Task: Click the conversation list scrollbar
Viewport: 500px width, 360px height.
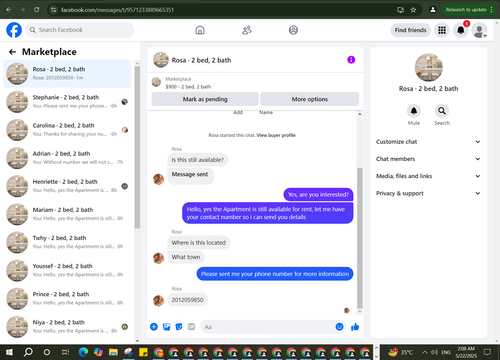Action: point(137,147)
